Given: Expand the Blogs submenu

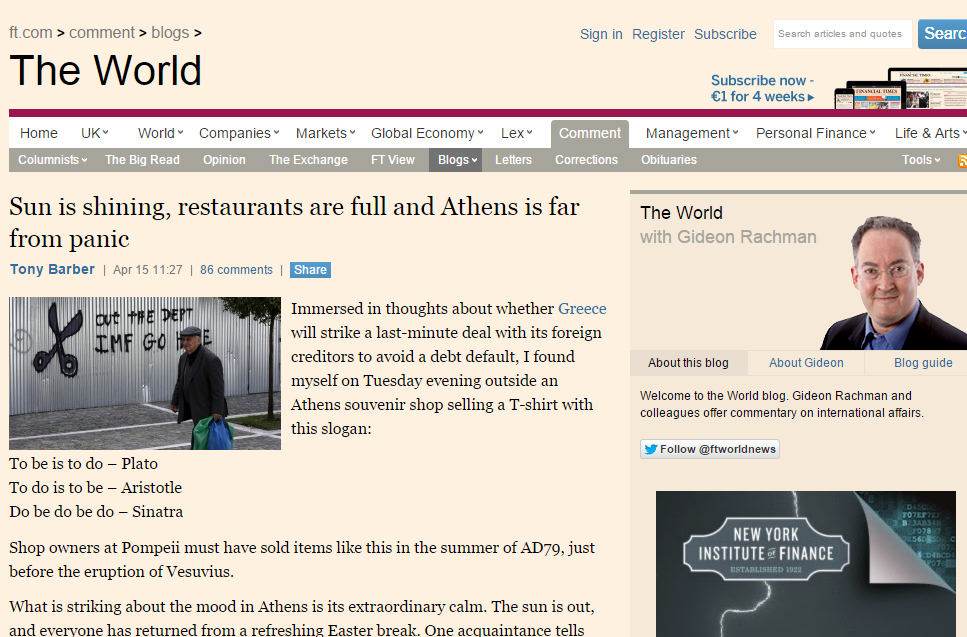Looking at the screenshot, I should pyautogui.click(x=456, y=160).
